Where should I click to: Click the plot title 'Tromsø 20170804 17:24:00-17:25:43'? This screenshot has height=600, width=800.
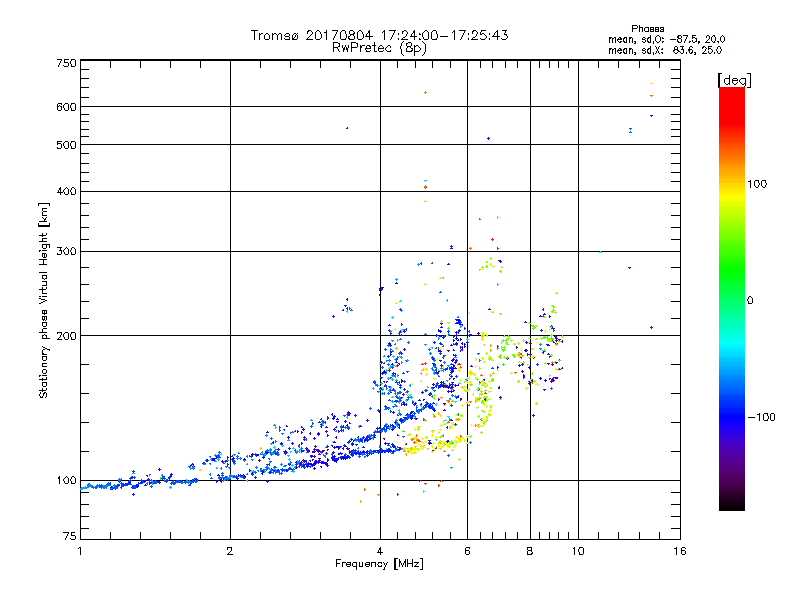pos(379,35)
